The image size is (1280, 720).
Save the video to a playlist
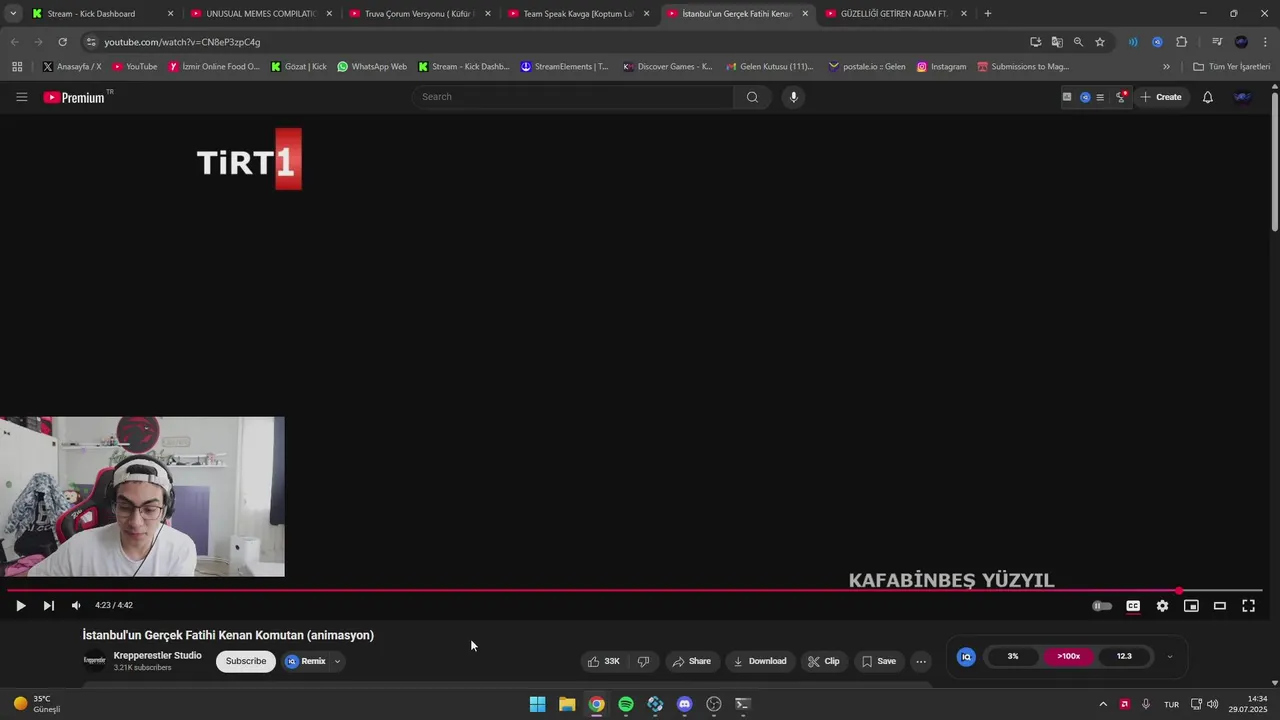(879, 661)
